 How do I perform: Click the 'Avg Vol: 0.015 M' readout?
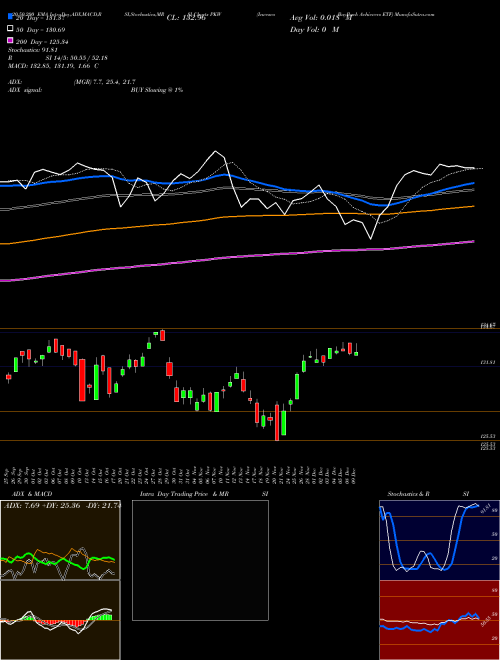[x=321, y=18]
